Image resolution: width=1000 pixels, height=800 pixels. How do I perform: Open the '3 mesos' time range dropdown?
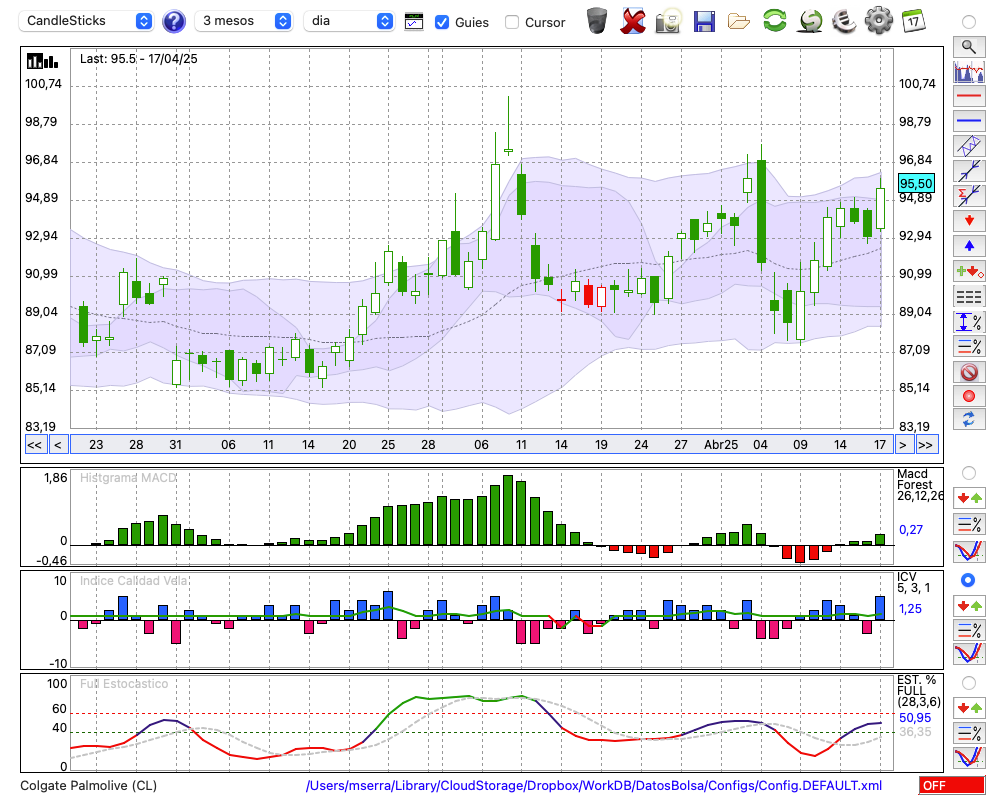(x=243, y=21)
